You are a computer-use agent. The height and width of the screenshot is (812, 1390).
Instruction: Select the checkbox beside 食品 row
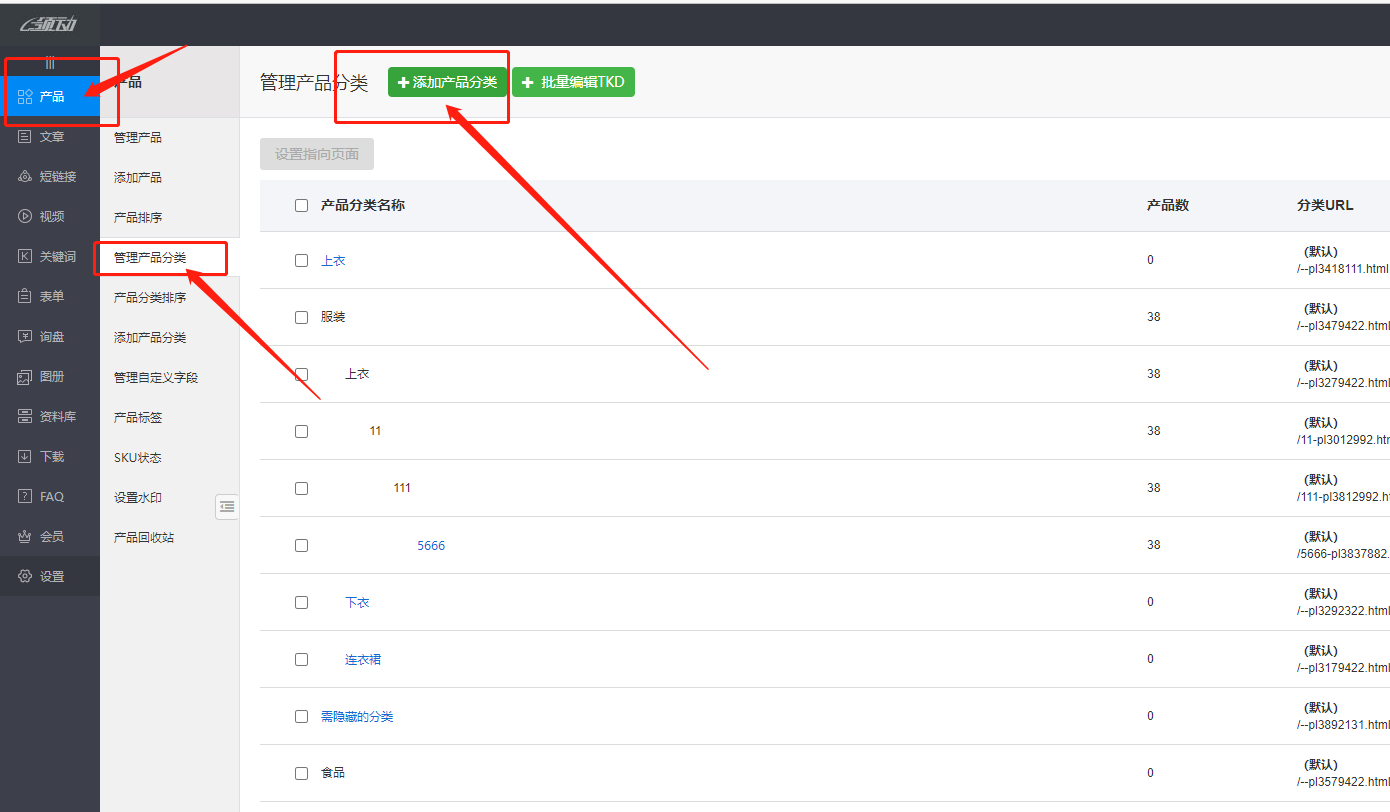point(301,774)
